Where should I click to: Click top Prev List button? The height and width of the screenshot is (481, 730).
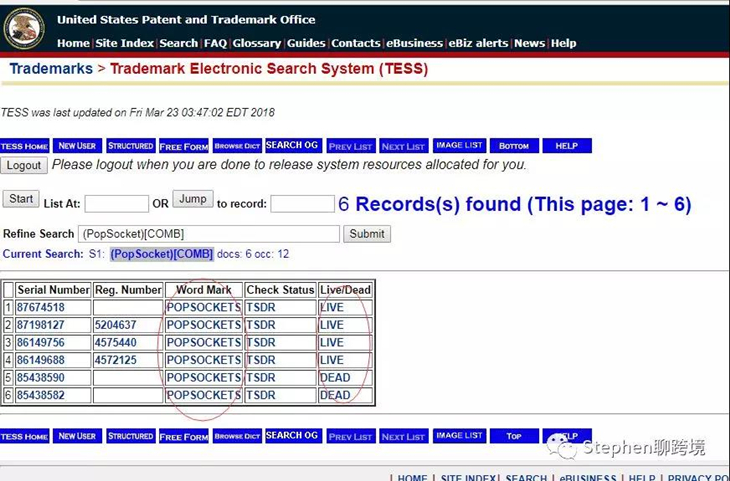tap(351, 146)
